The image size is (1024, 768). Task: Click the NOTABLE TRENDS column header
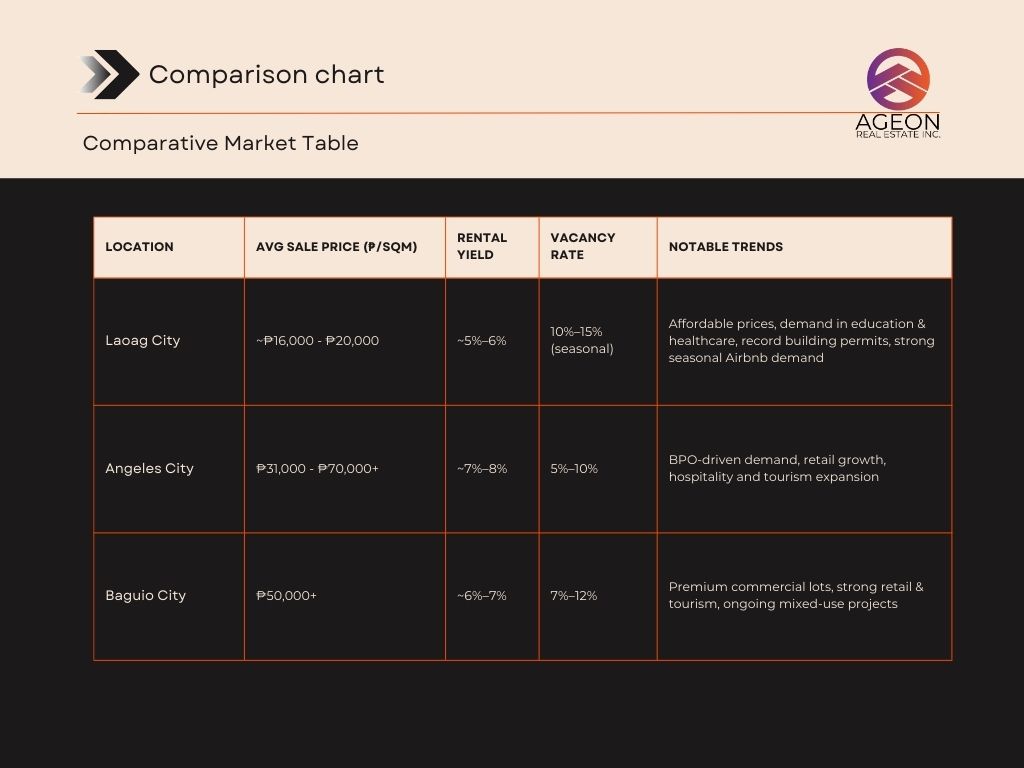pyautogui.click(x=726, y=247)
